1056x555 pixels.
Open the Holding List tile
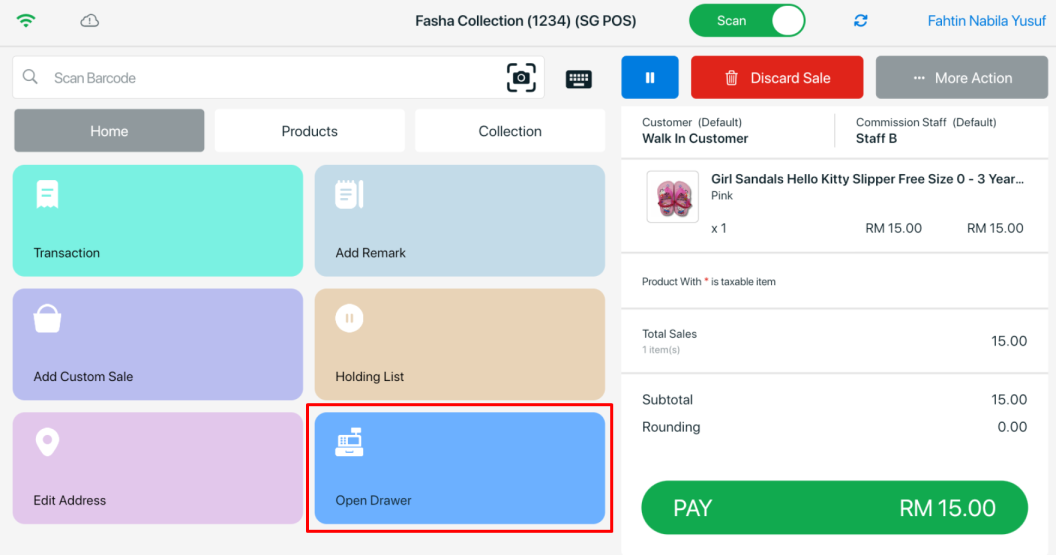(x=459, y=344)
